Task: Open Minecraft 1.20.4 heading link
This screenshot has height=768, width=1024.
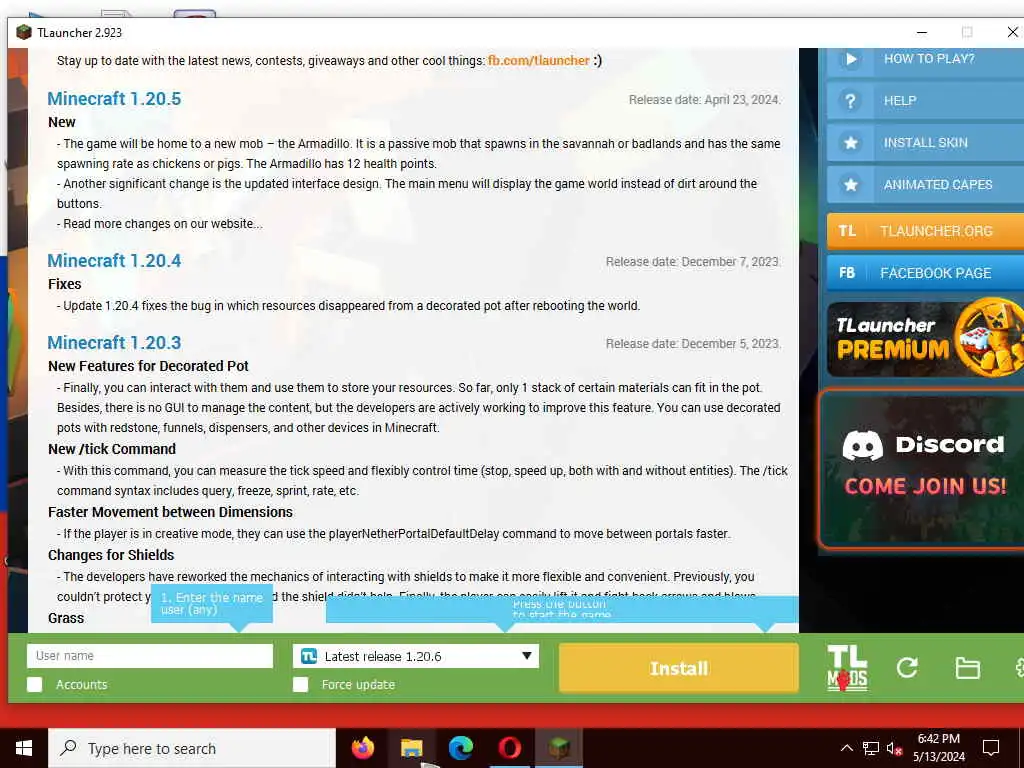Action: [114, 261]
